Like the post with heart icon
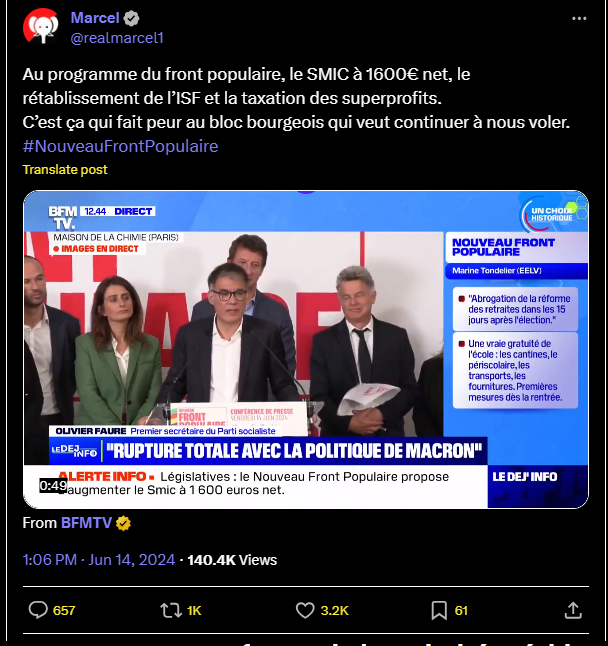The width and height of the screenshot is (608, 646). click(x=305, y=610)
